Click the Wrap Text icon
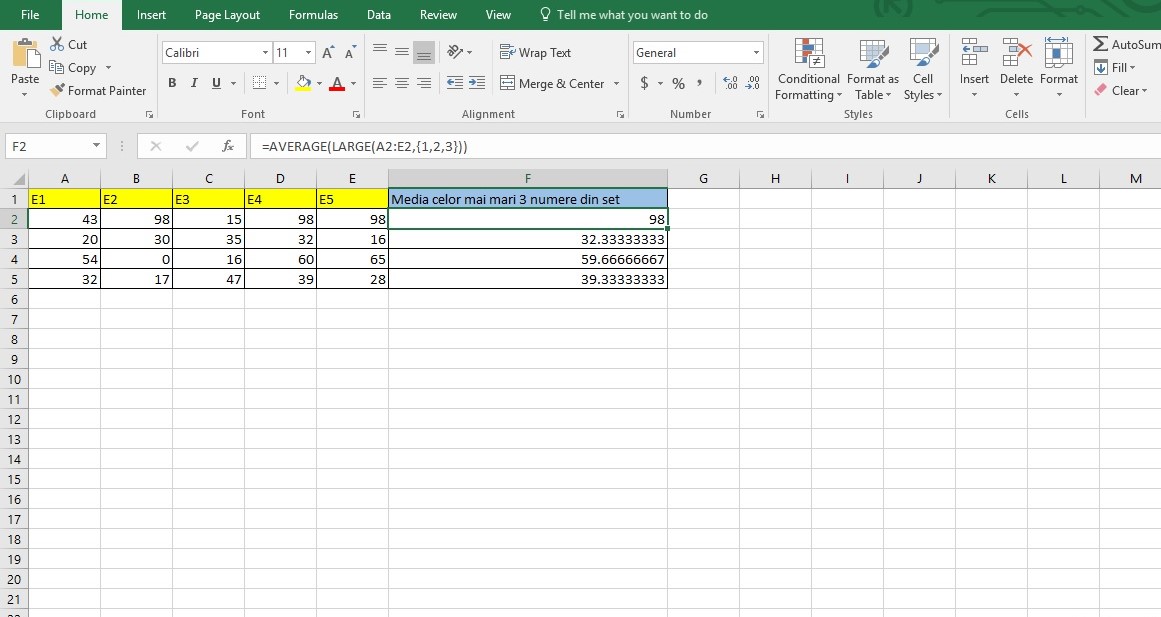 tap(537, 52)
